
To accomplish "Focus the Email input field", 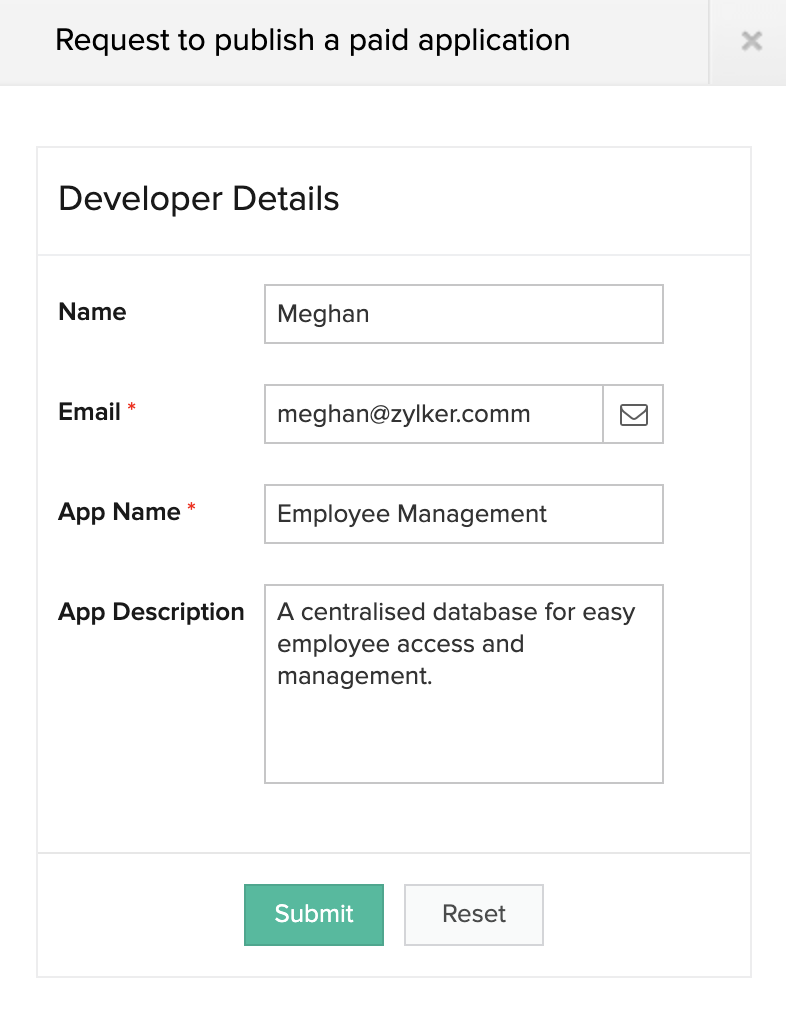I will click(x=433, y=414).
